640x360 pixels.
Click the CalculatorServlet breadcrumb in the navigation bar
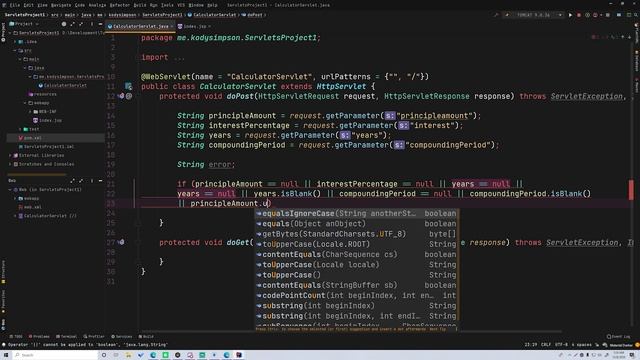(x=212, y=15)
